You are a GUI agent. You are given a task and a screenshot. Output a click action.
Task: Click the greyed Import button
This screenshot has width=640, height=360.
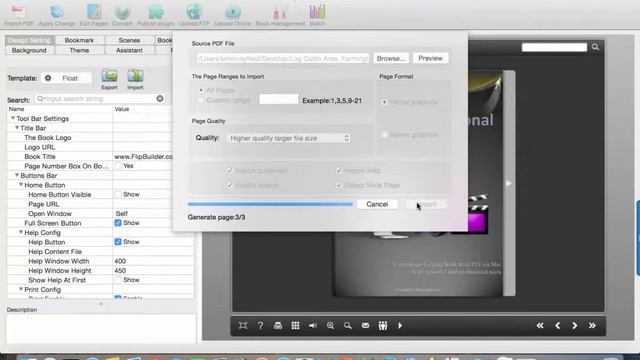point(427,204)
